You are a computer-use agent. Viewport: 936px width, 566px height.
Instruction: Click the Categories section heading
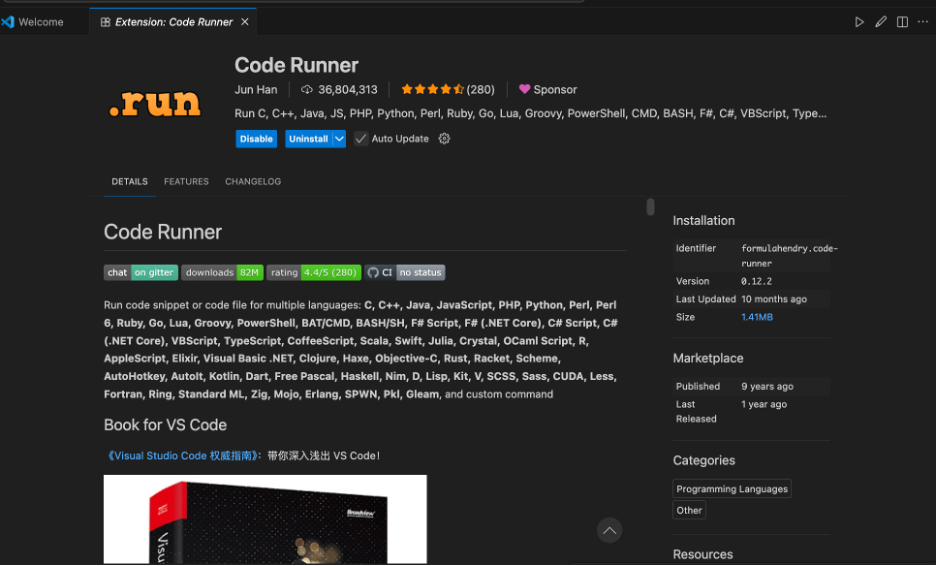(x=704, y=460)
